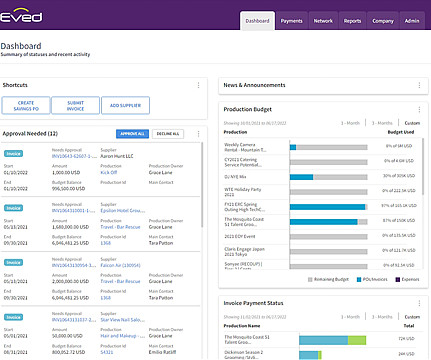Select 1-Month range in Production Budget
The width and height of the screenshot is (431, 360).
tap(350, 123)
